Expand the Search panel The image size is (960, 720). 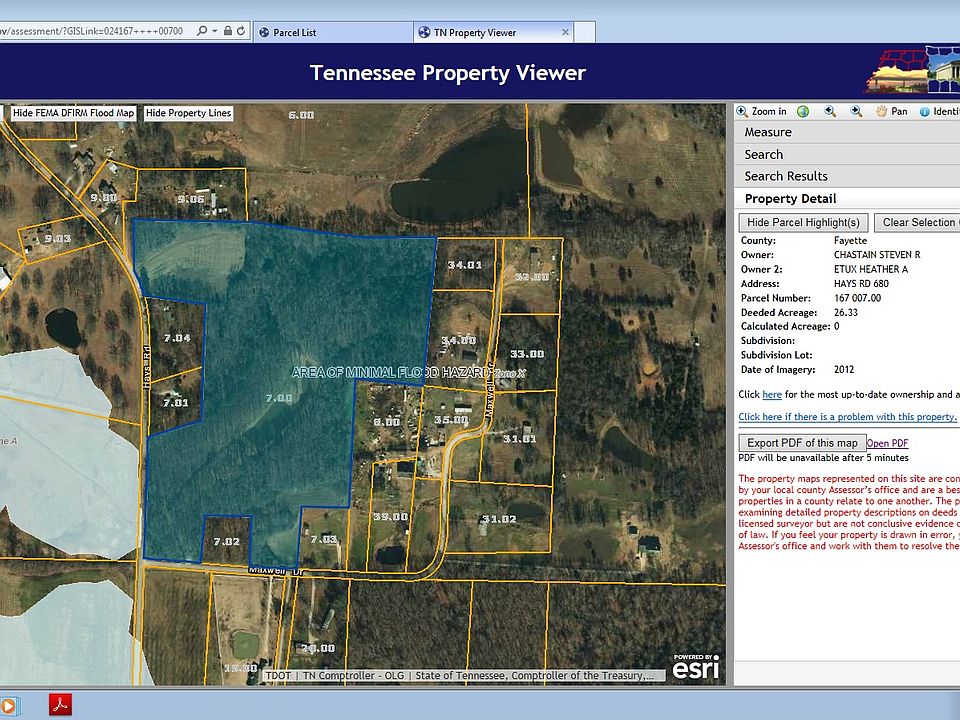764,154
